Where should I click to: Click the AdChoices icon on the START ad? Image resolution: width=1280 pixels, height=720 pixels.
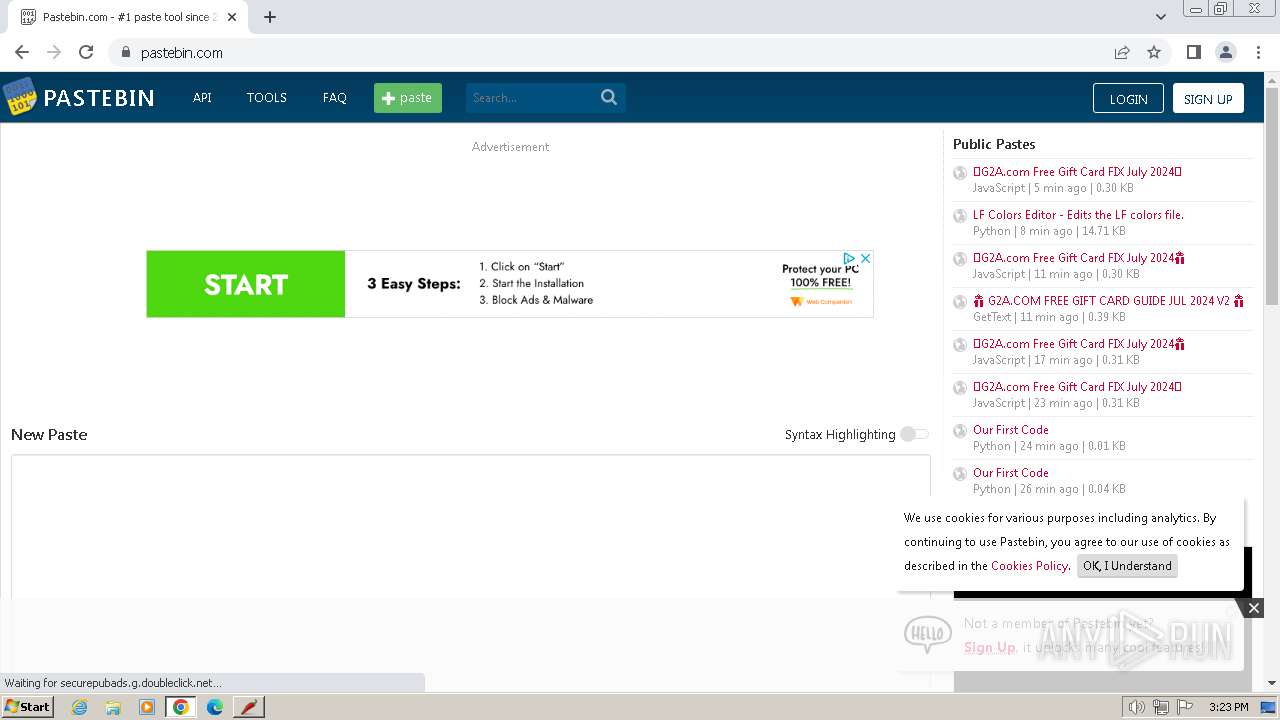point(849,258)
